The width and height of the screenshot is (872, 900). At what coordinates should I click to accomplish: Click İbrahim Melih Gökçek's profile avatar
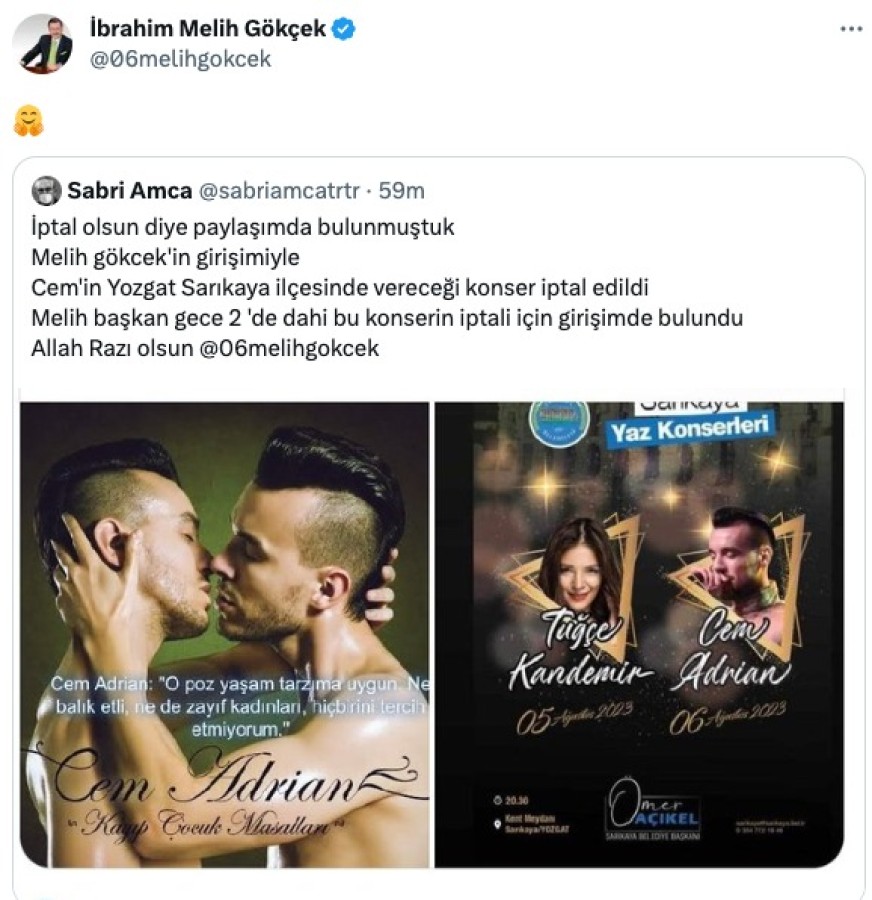(x=44, y=45)
